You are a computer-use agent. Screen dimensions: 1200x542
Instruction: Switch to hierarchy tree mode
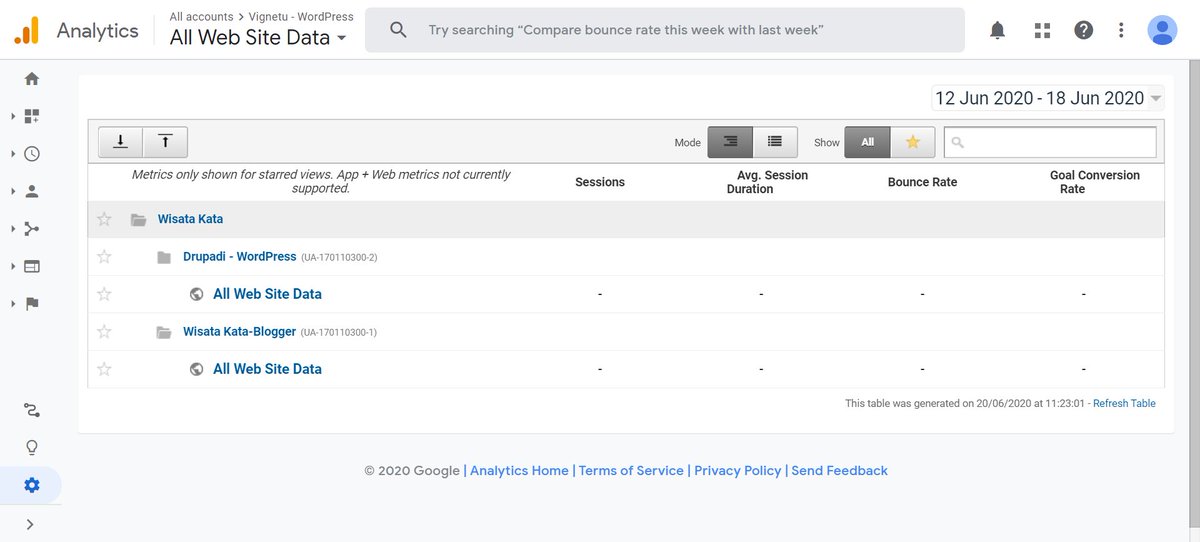pyautogui.click(x=730, y=142)
